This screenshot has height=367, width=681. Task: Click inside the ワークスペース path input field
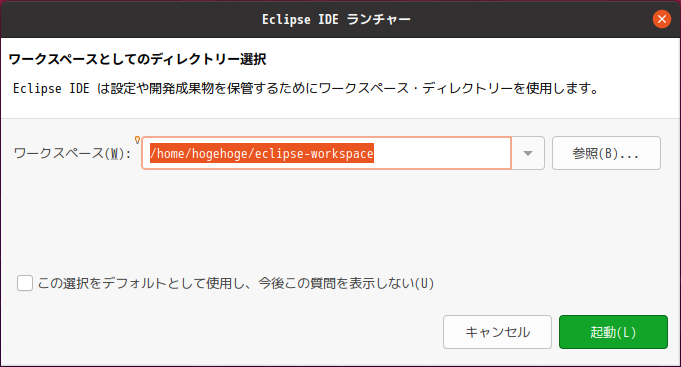coord(327,153)
